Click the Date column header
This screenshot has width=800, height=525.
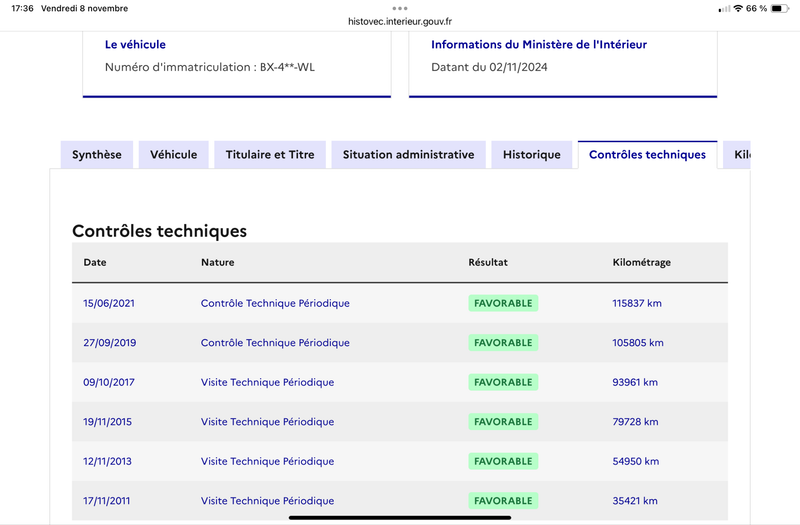[95, 262]
